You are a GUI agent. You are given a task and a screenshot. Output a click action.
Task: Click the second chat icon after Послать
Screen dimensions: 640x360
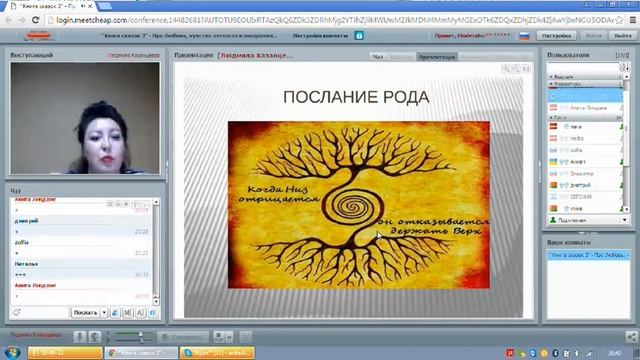click(128, 313)
